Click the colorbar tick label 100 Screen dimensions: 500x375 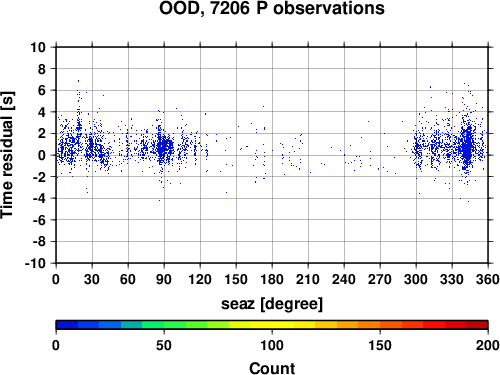[272, 345]
